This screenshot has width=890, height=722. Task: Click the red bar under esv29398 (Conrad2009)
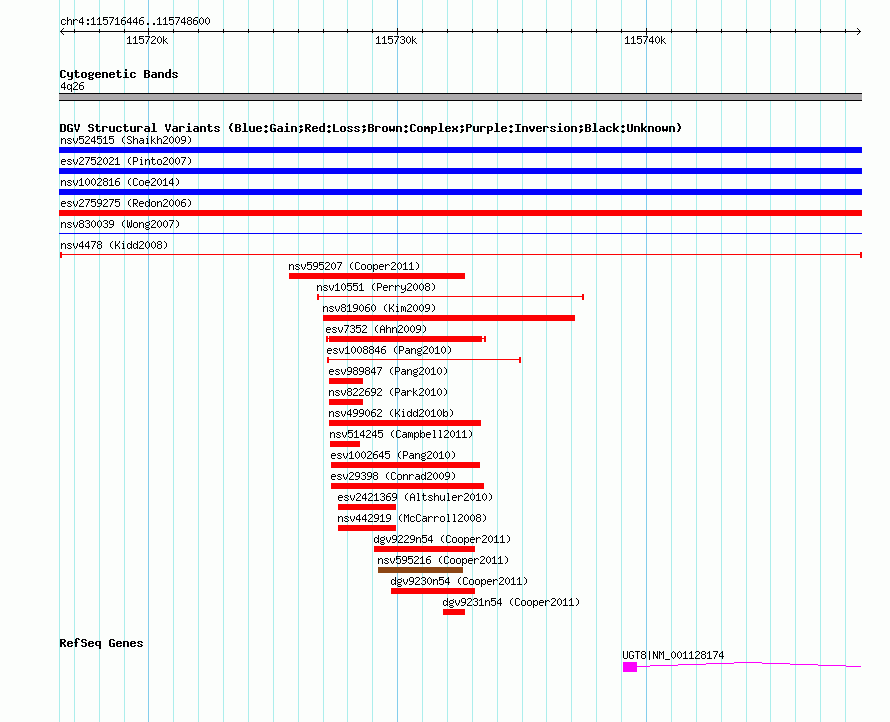tap(408, 486)
